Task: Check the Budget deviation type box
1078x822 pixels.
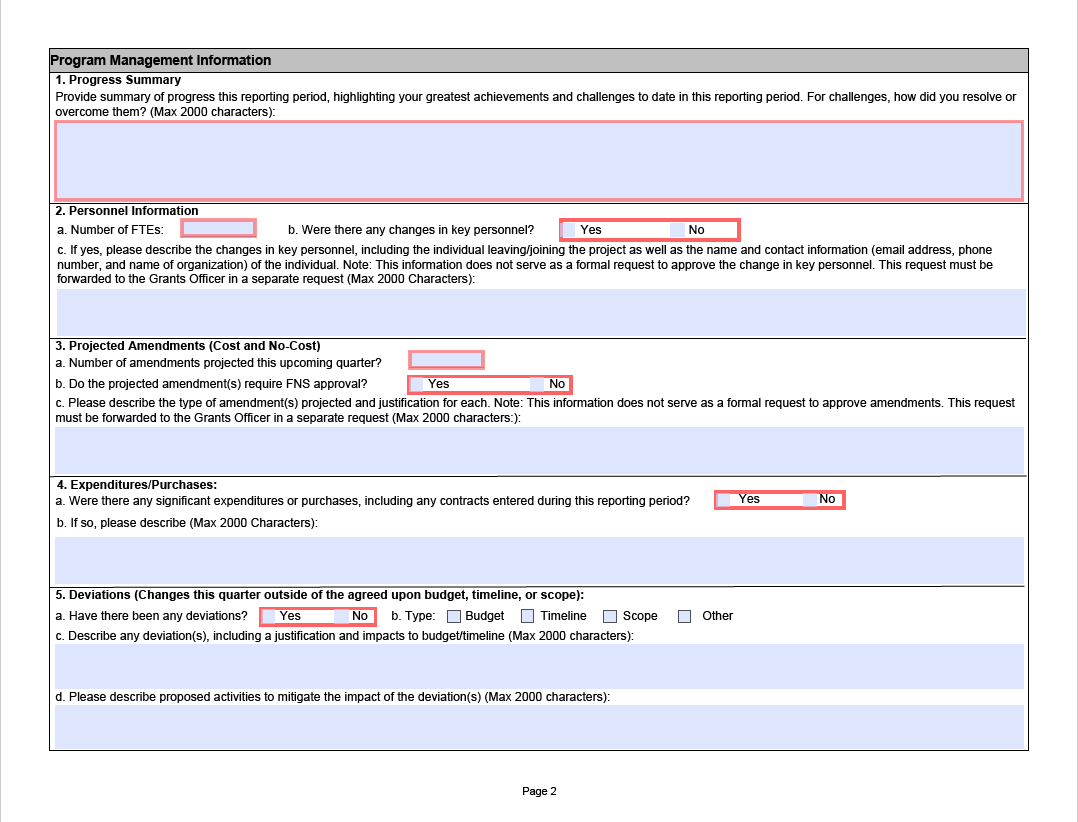Action: click(454, 617)
